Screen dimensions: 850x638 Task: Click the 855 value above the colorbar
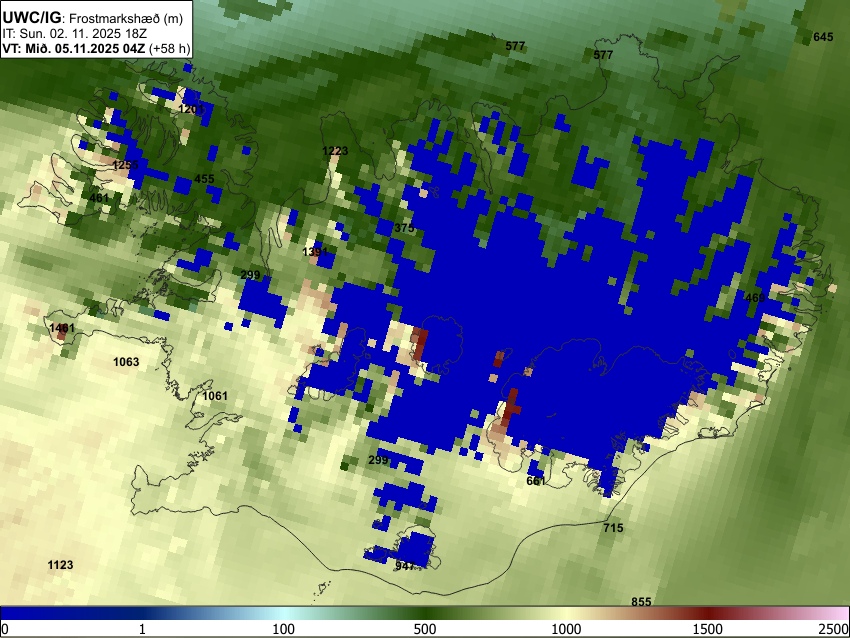click(641, 601)
